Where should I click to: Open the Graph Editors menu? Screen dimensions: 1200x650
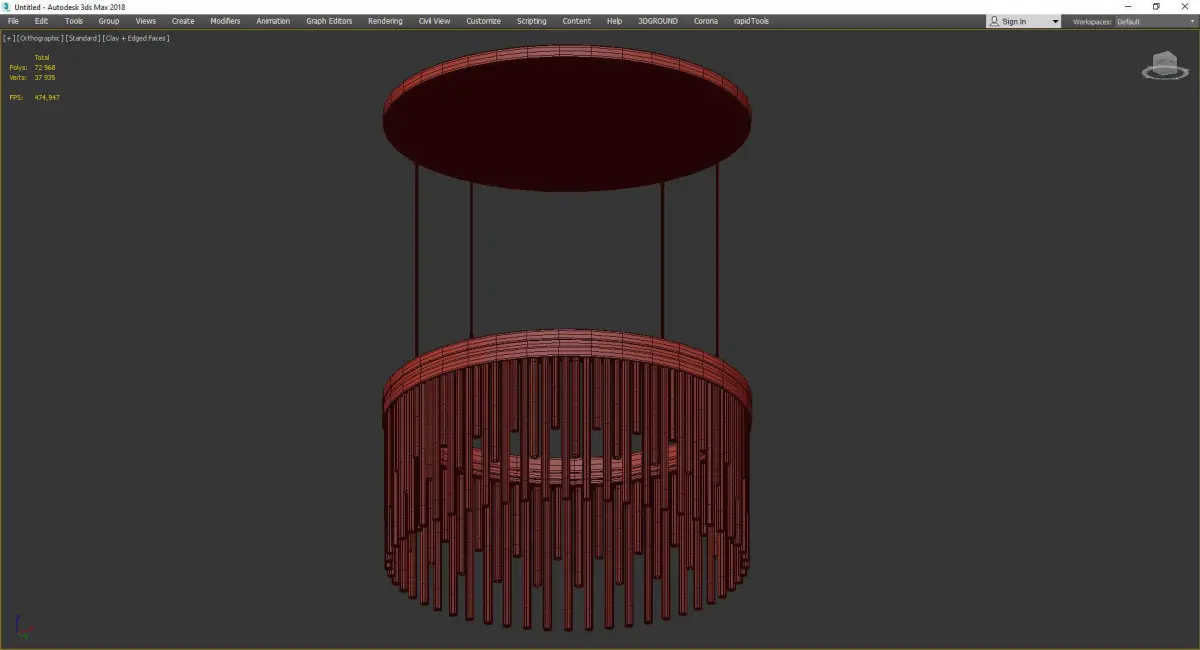coord(329,21)
